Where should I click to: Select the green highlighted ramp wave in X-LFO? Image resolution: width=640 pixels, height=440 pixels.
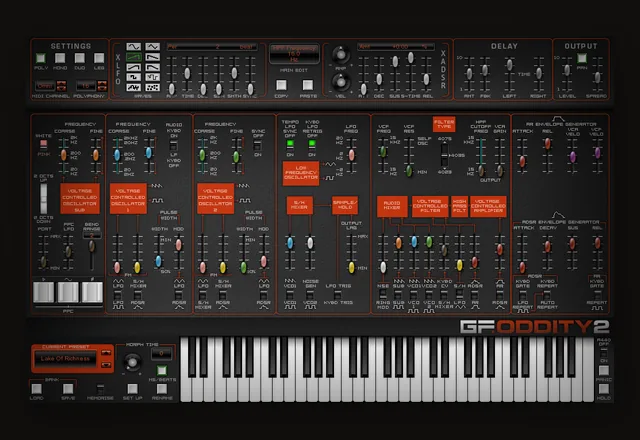point(133,57)
